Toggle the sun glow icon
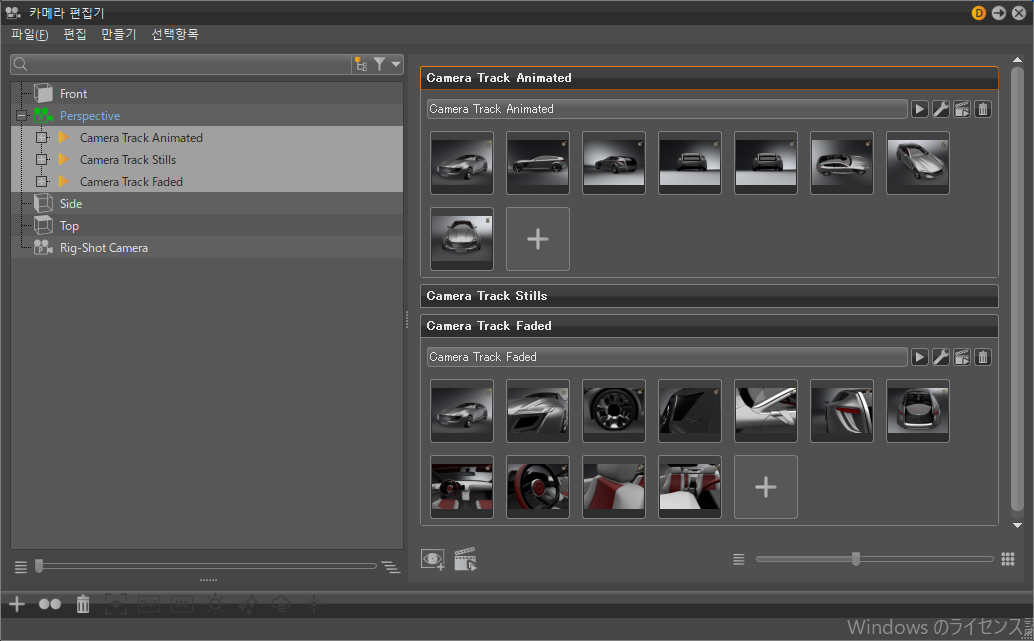Screen dimensions: 1034x641 pyautogui.click(x=215, y=603)
